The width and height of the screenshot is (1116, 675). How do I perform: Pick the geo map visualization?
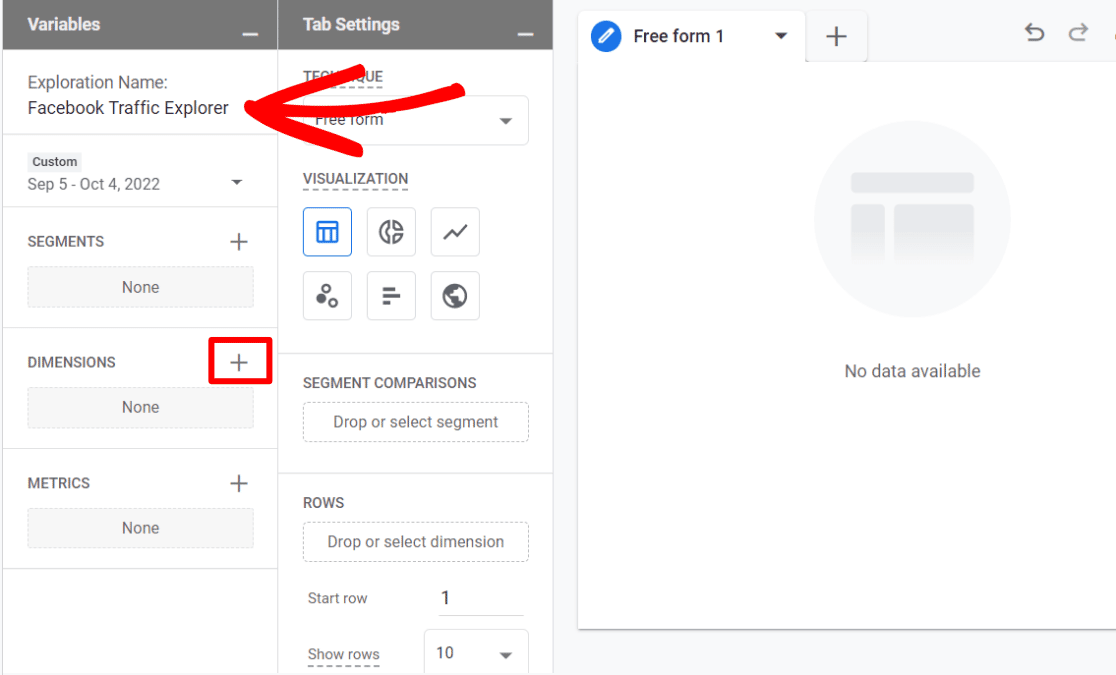click(x=455, y=295)
